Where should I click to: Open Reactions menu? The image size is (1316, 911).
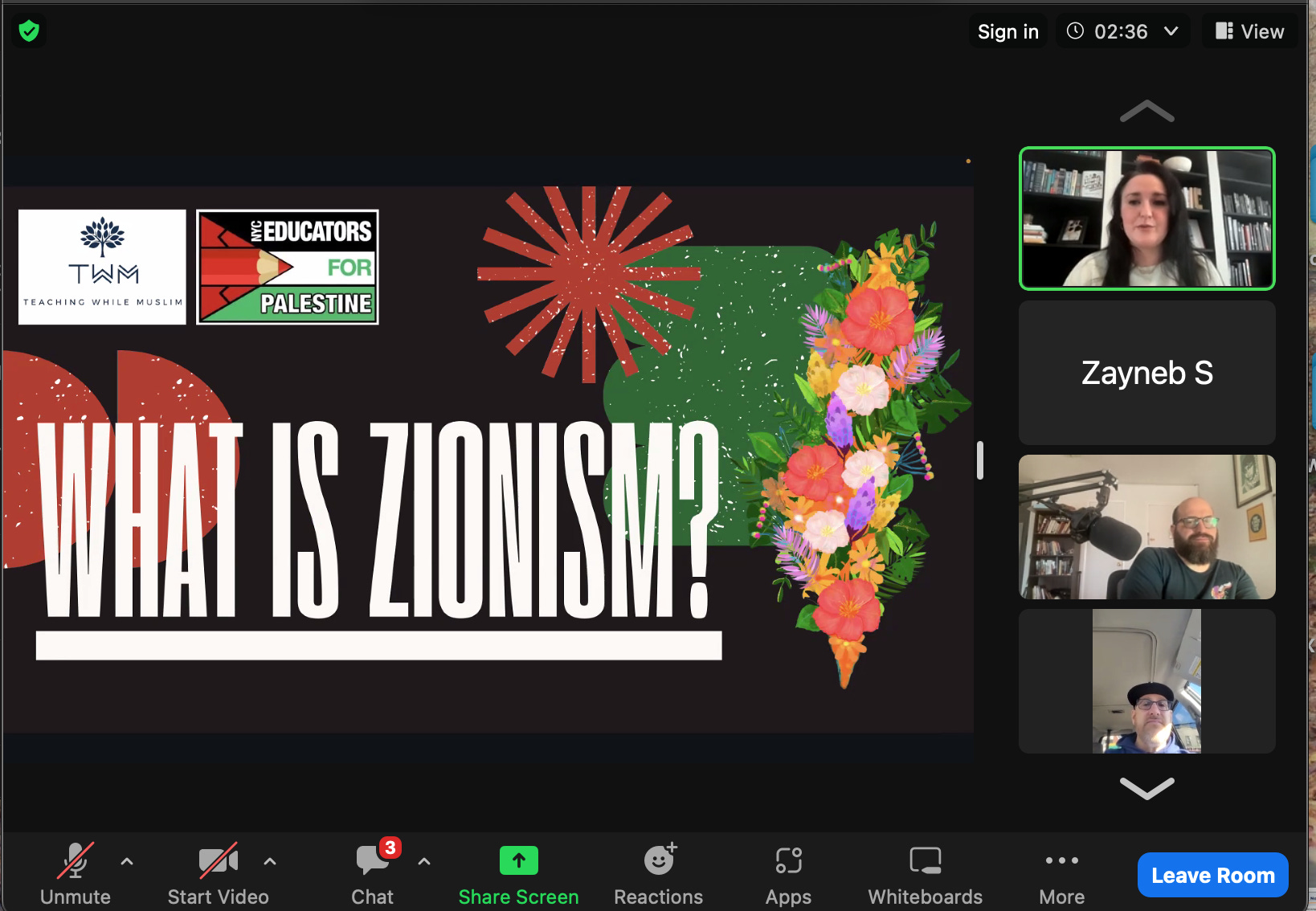(659, 874)
